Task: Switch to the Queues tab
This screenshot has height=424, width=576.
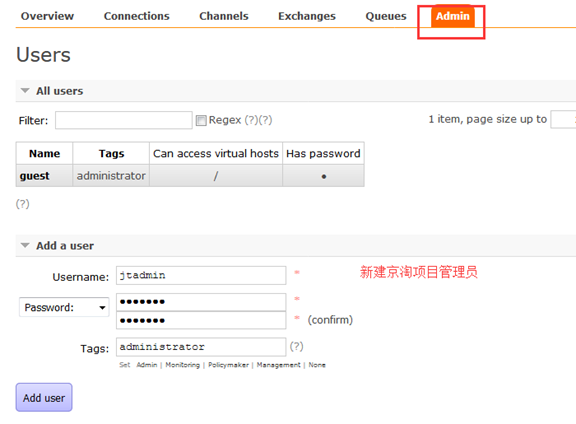Action: coord(386,16)
